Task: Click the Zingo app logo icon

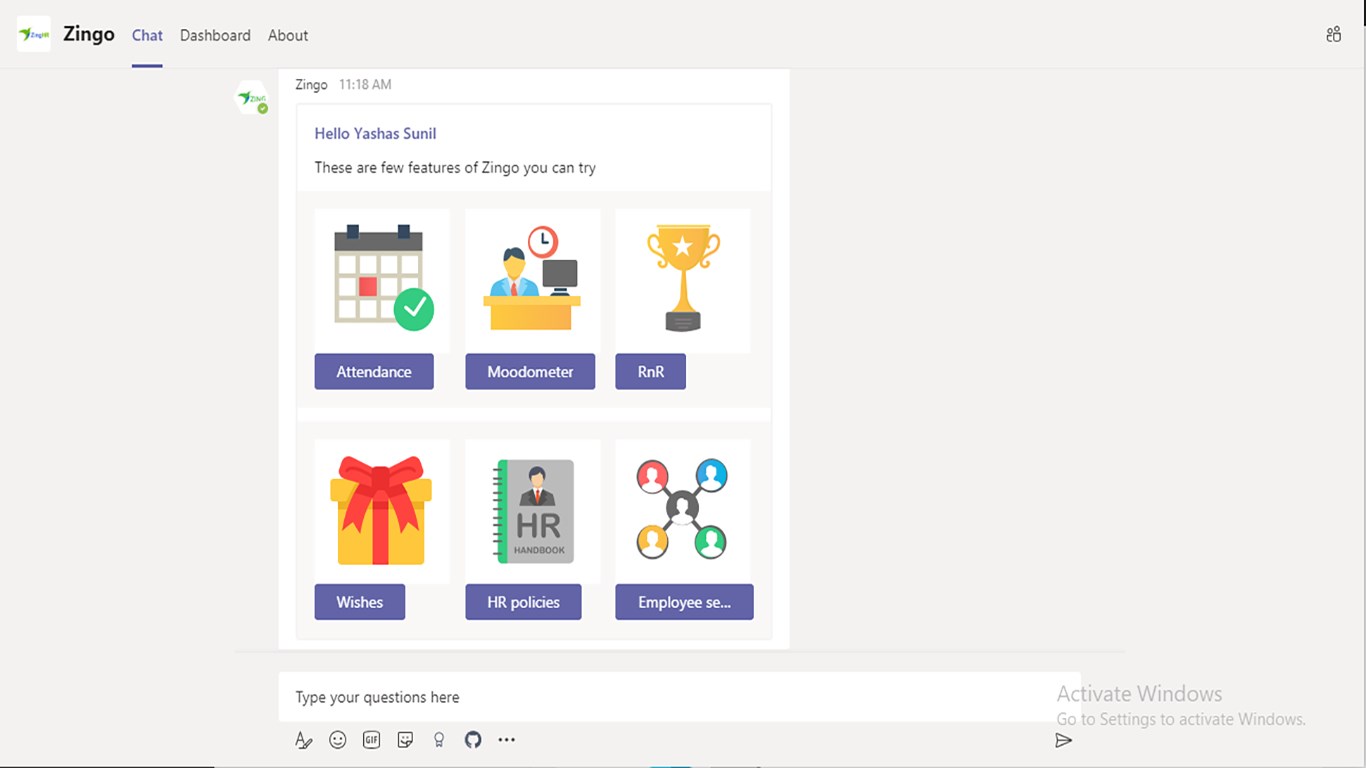Action: pyautogui.click(x=34, y=34)
